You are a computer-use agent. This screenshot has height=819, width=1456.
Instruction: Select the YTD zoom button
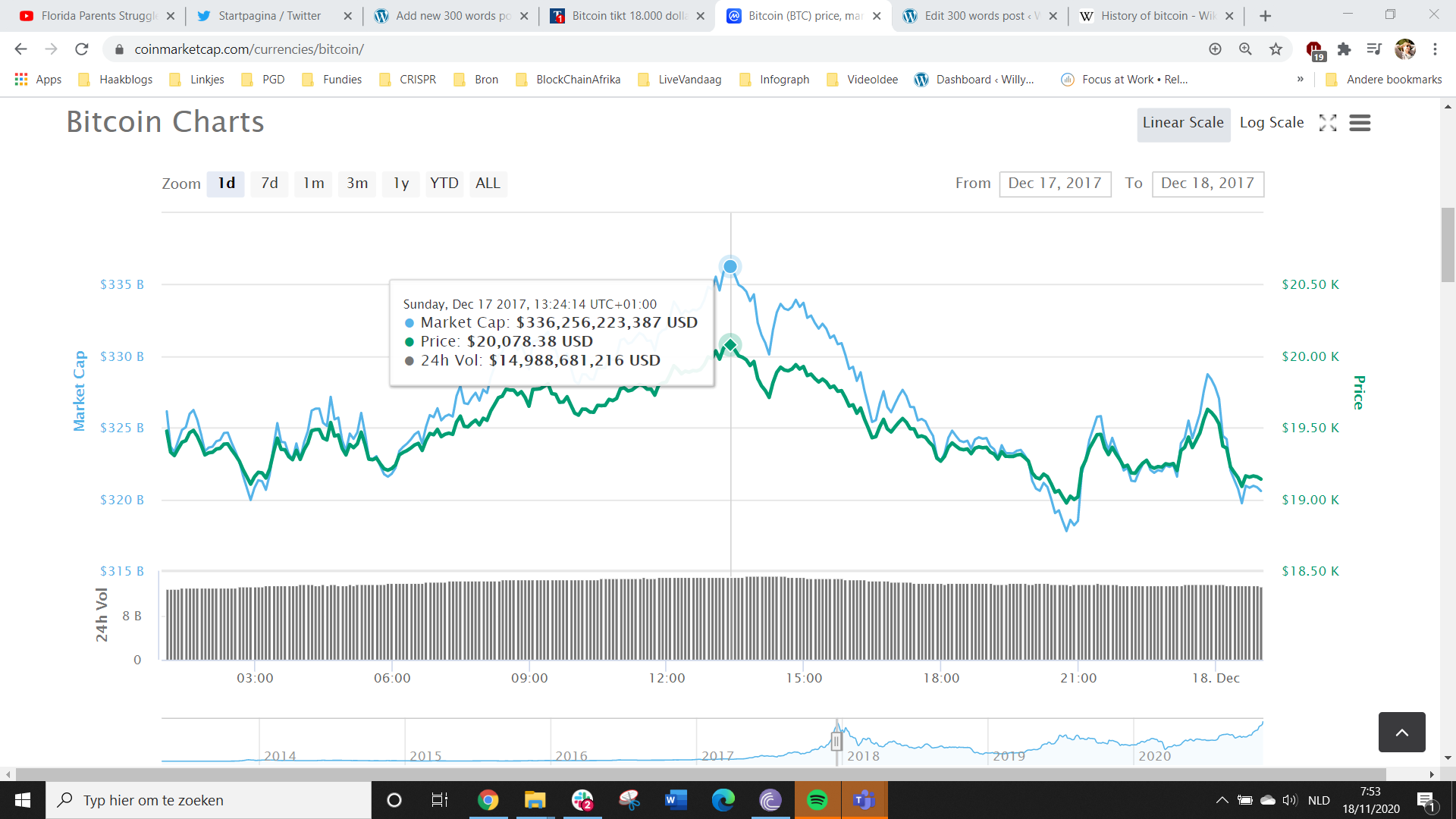(x=444, y=184)
